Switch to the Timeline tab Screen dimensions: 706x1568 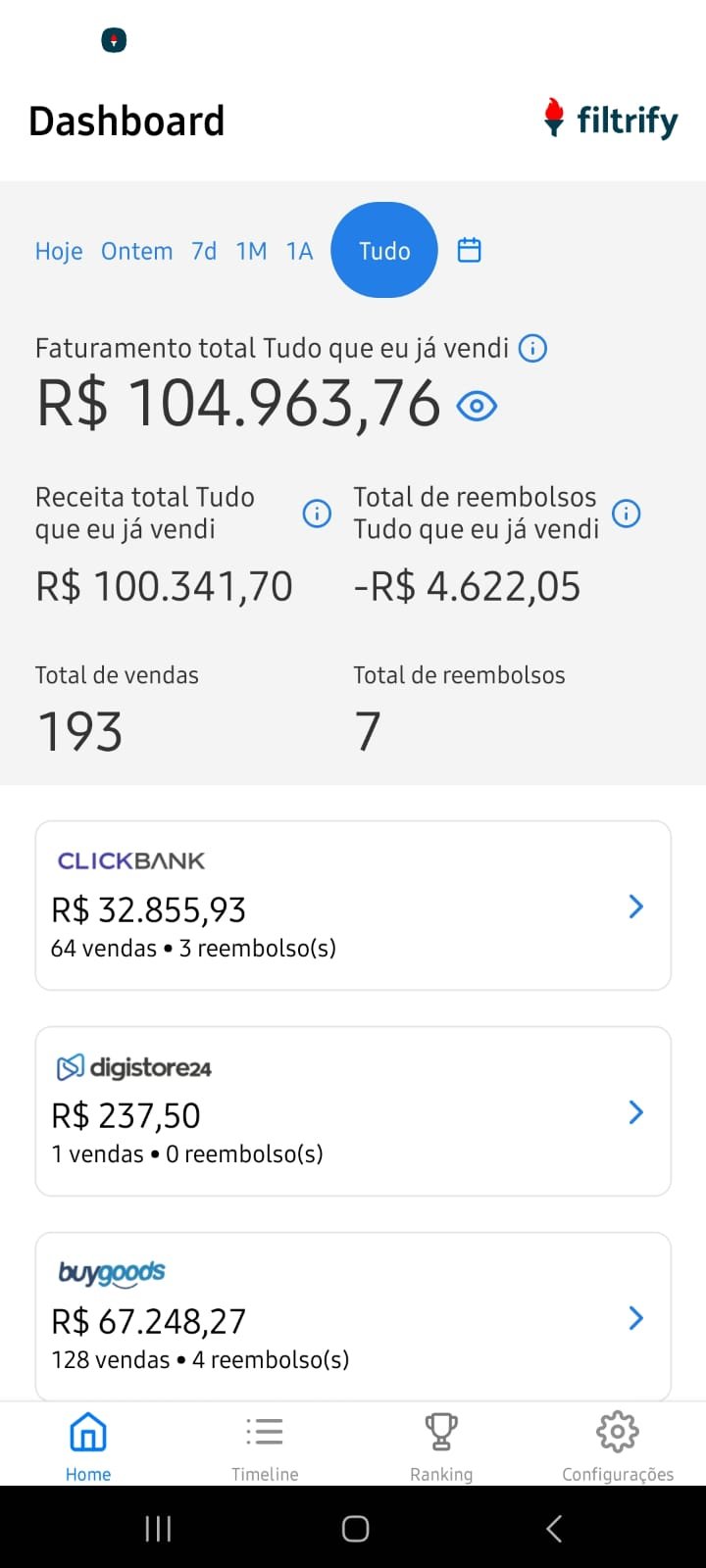tap(265, 1445)
